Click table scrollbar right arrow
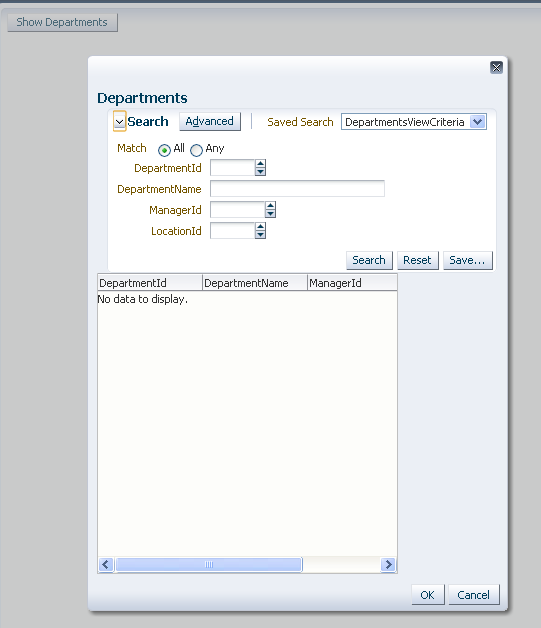The image size is (541, 628). coord(388,565)
